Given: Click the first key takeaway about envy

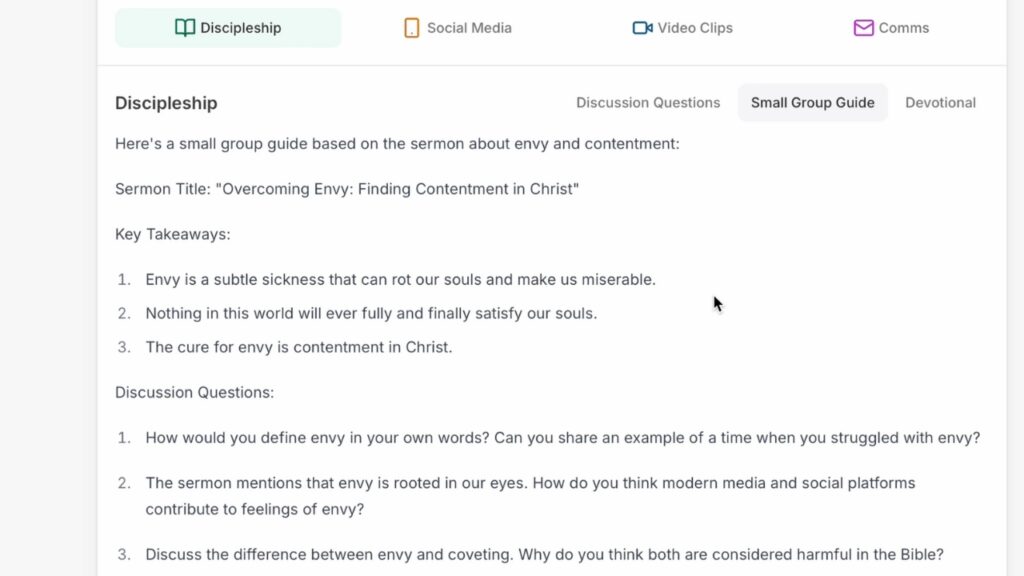Looking at the screenshot, I should [x=400, y=279].
